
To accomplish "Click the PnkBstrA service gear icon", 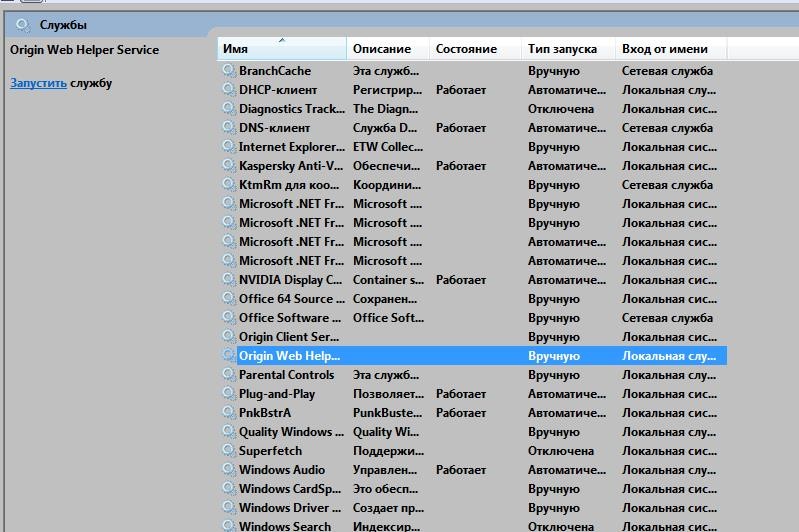I will click(x=229, y=413).
